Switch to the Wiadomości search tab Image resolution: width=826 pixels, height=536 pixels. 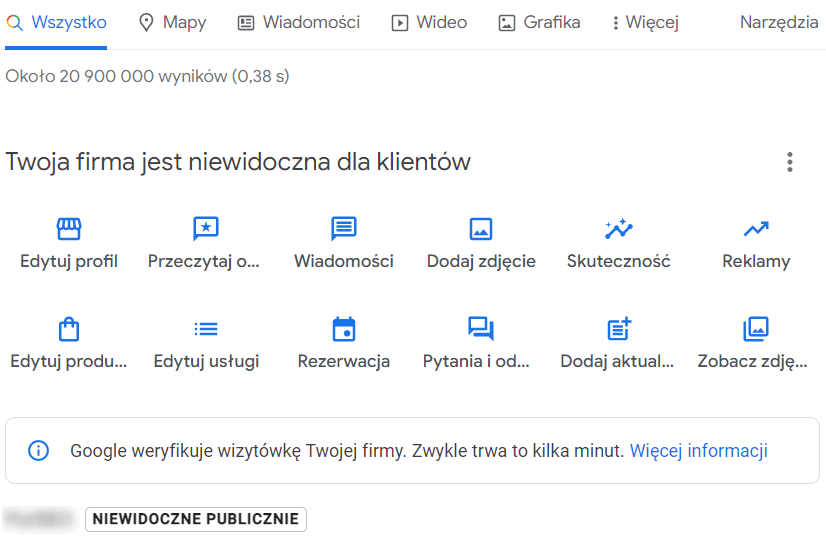tap(299, 23)
